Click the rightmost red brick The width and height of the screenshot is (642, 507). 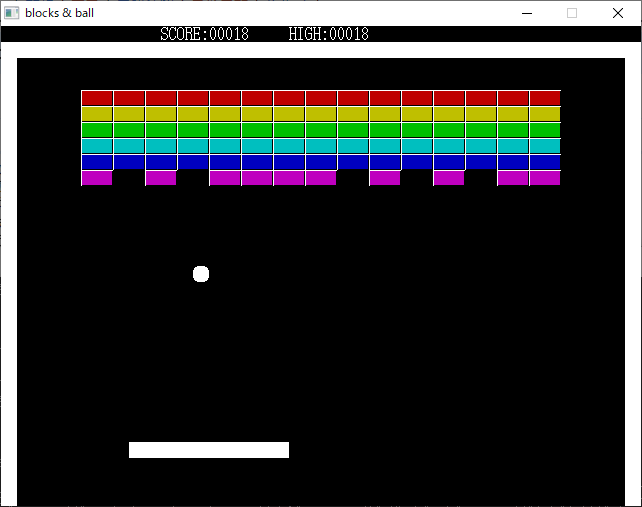pos(545,98)
